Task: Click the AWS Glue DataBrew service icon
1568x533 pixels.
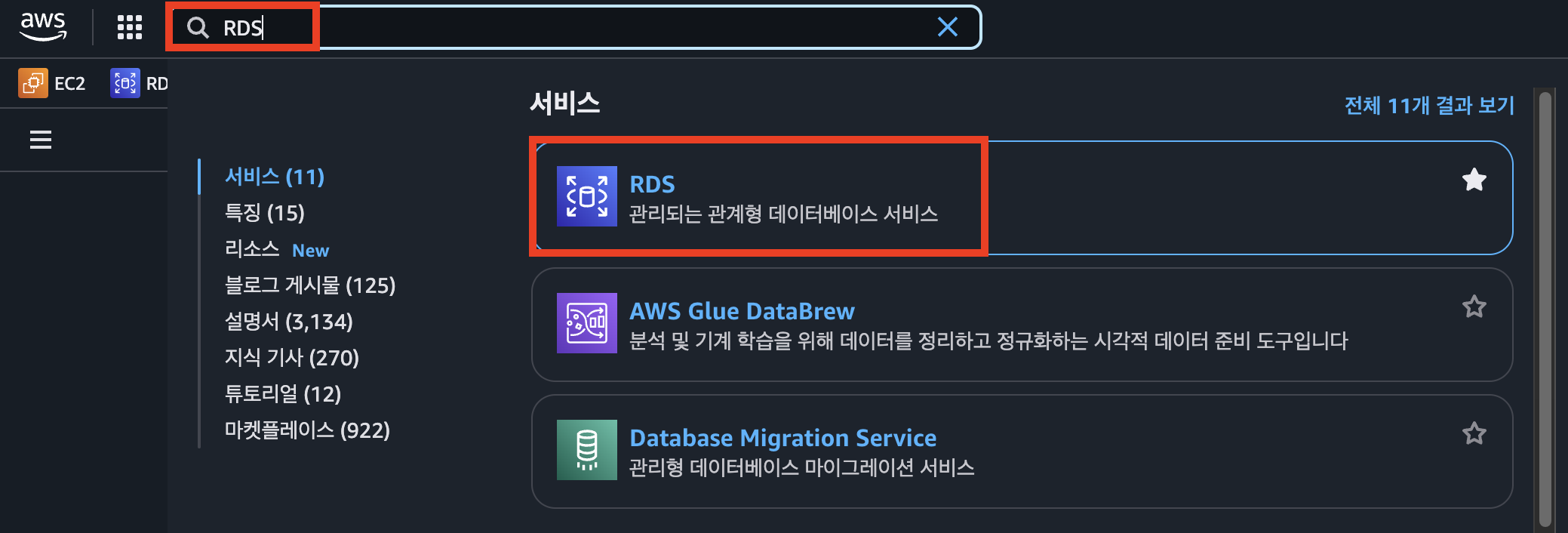Action: [x=587, y=323]
